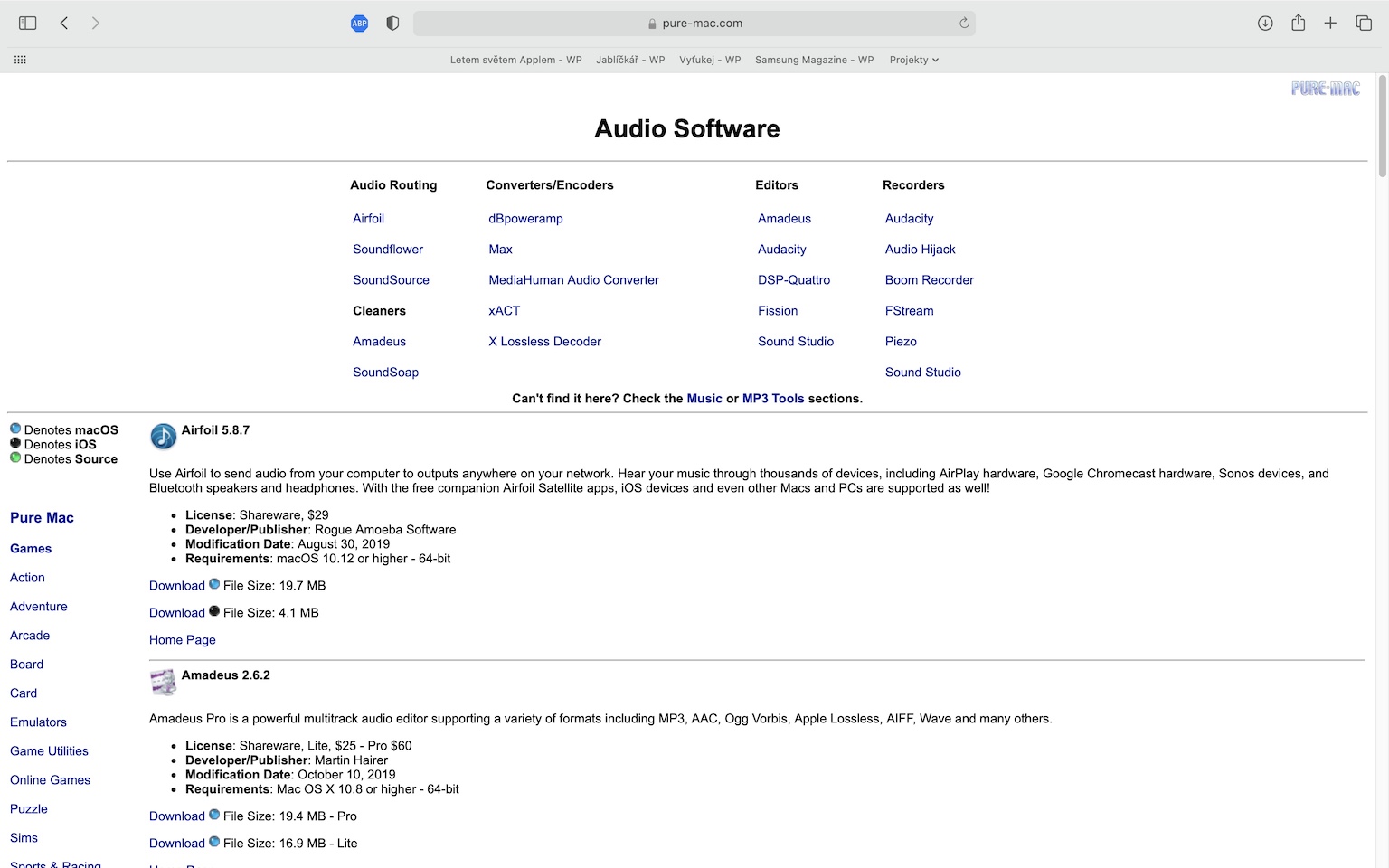Image resolution: width=1389 pixels, height=868 pixels.
Task: Open Amadeus link under Editors
Action: [x=784, y=219]
